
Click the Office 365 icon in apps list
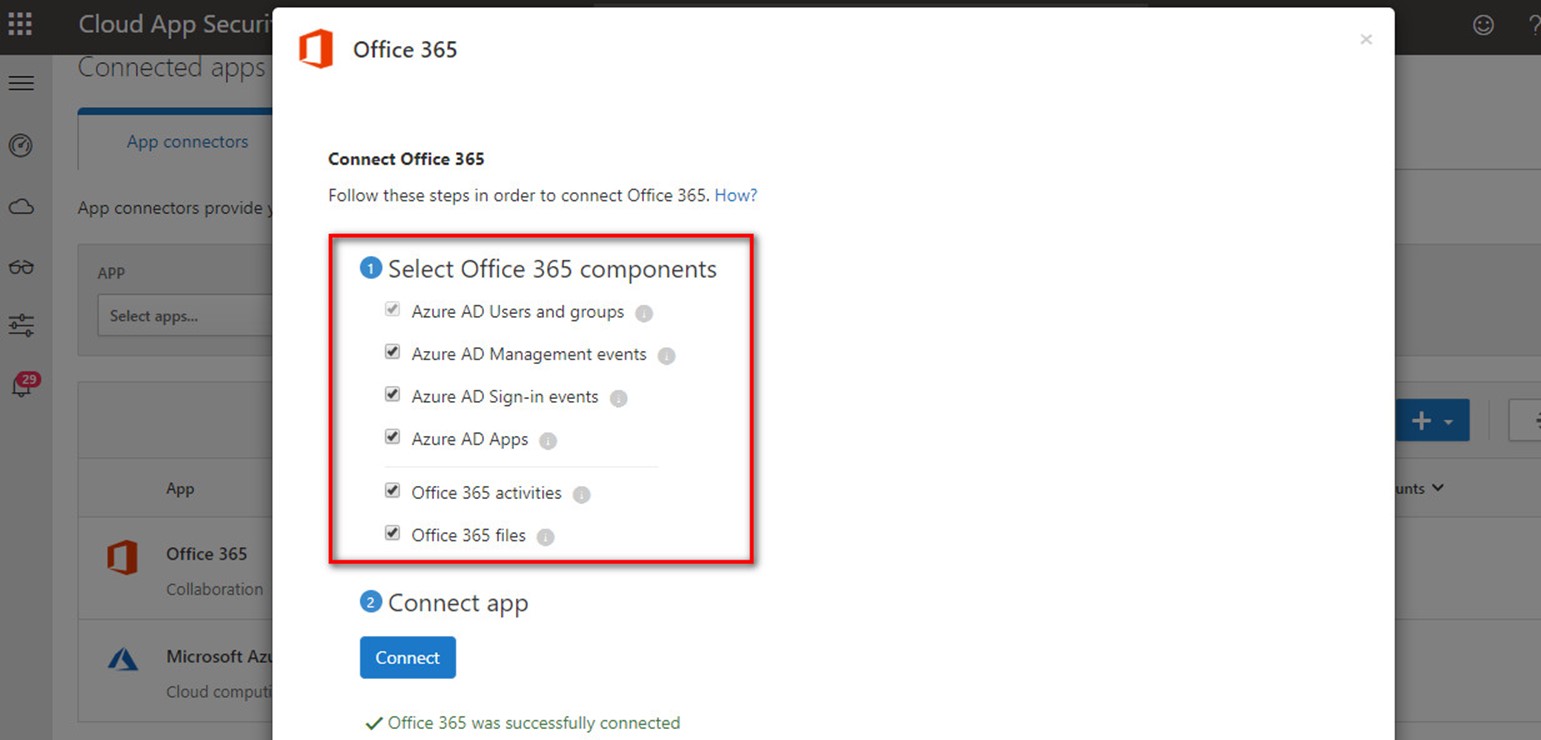(x=122, y=558)
